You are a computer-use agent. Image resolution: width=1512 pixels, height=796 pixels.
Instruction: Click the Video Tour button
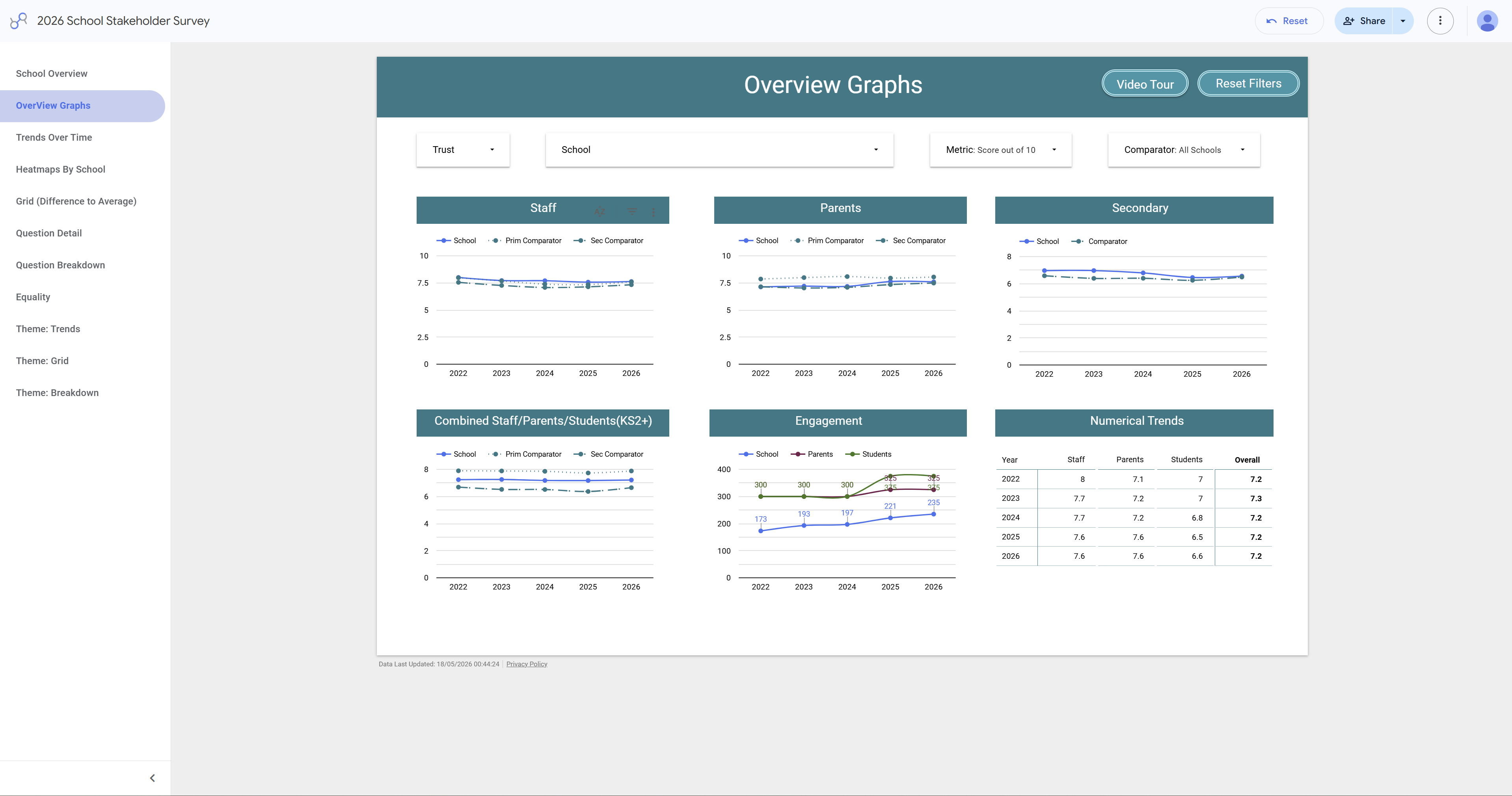tap(1145, 84)
